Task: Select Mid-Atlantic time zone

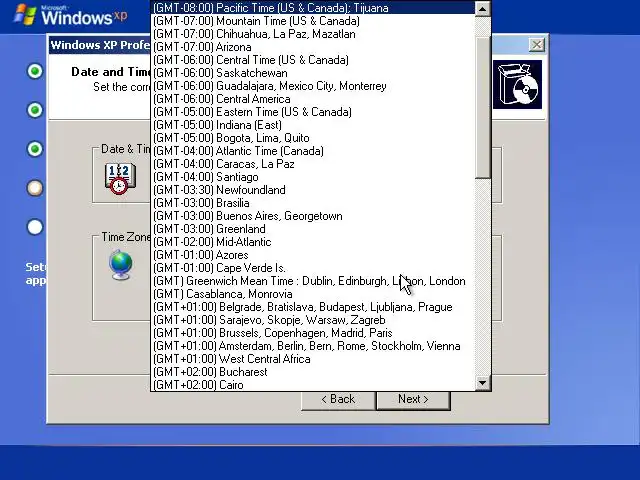Action: click(x=313, y=242)
